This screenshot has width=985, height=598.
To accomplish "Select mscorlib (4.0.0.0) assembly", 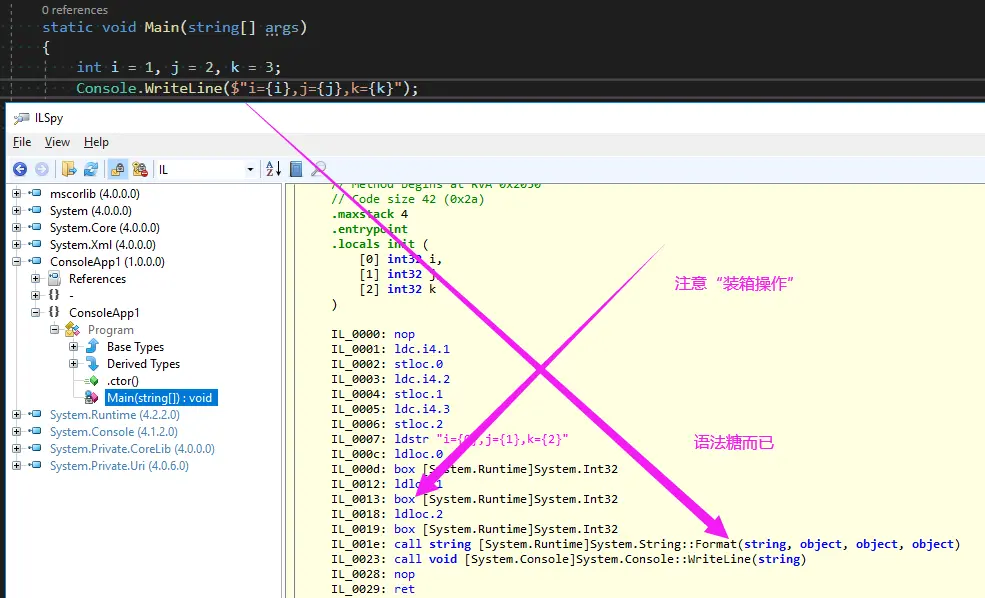I will (x=95, y=193).
